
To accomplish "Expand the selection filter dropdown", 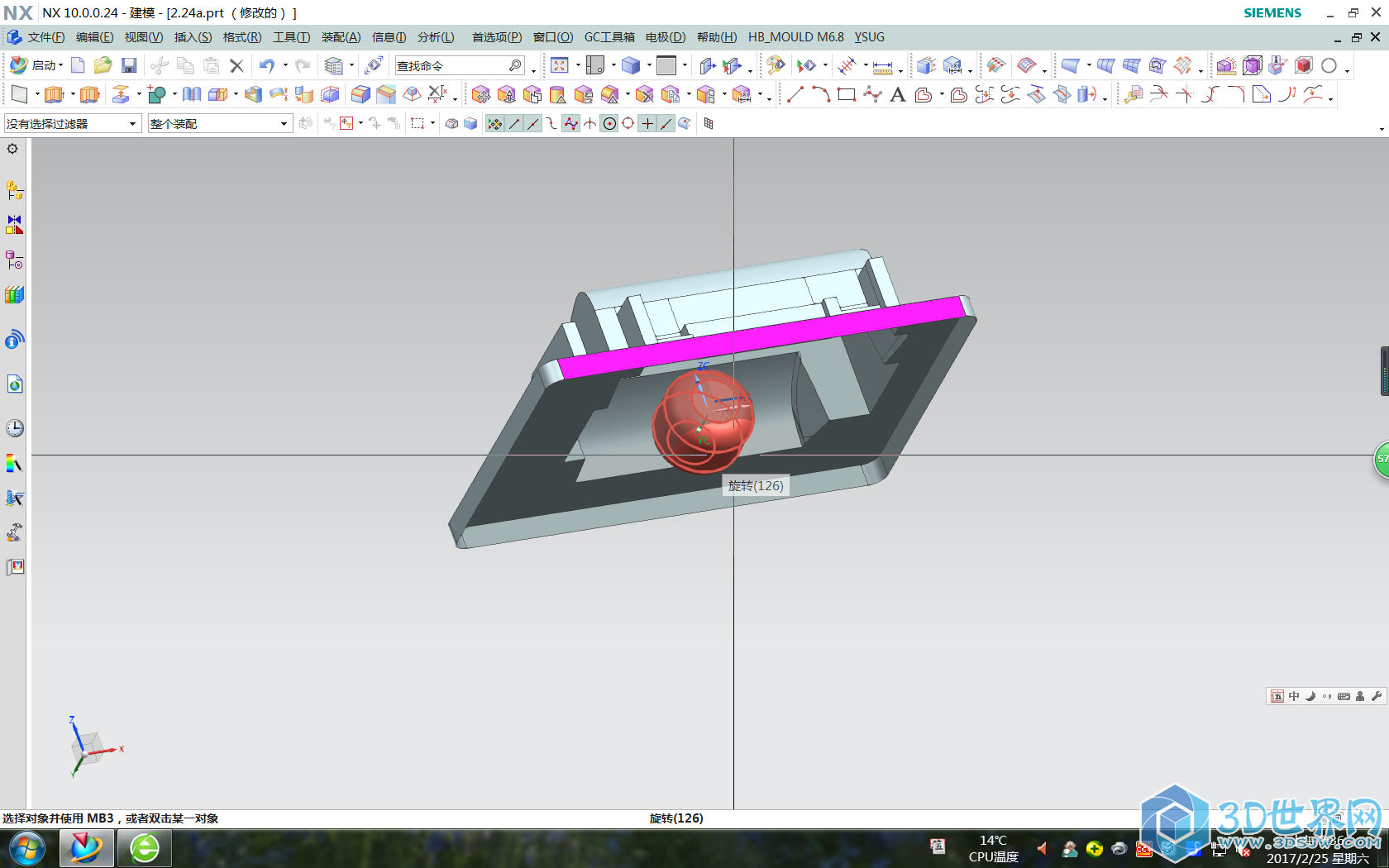I will click(x=132, y=124).
